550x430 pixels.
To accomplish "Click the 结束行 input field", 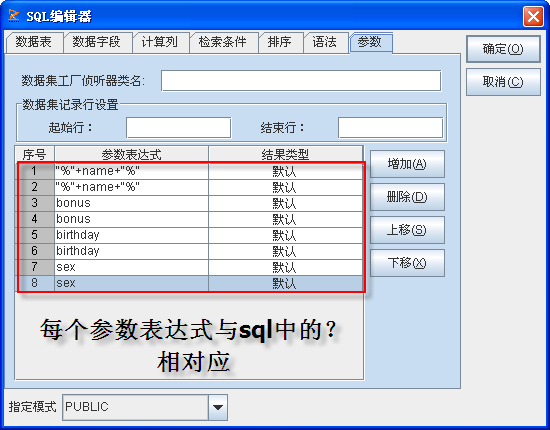I will pos(390,128).
